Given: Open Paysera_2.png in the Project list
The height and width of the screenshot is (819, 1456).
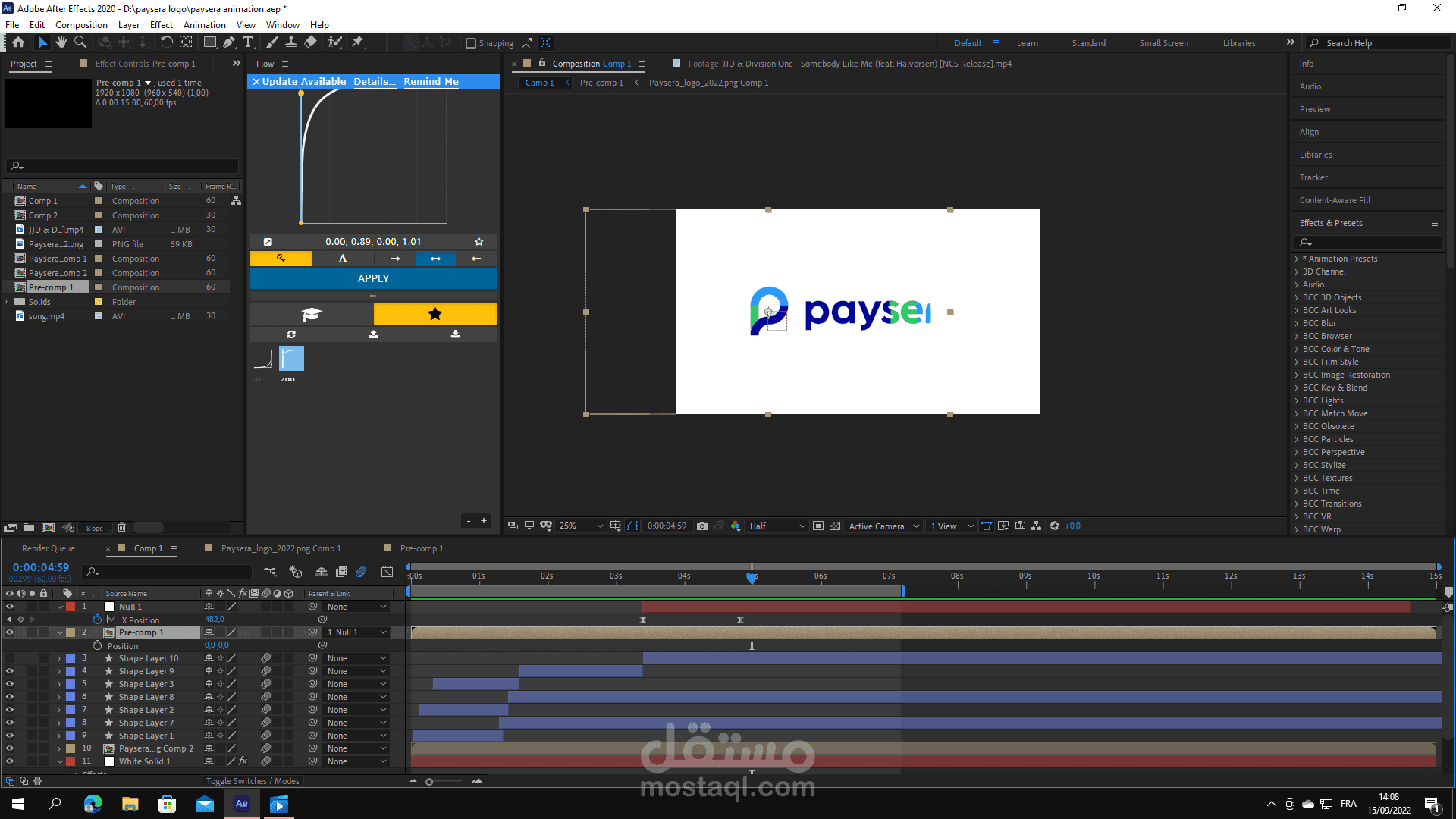Looking at the screenshot, I should pyautogui.click(x=55, y=244).
